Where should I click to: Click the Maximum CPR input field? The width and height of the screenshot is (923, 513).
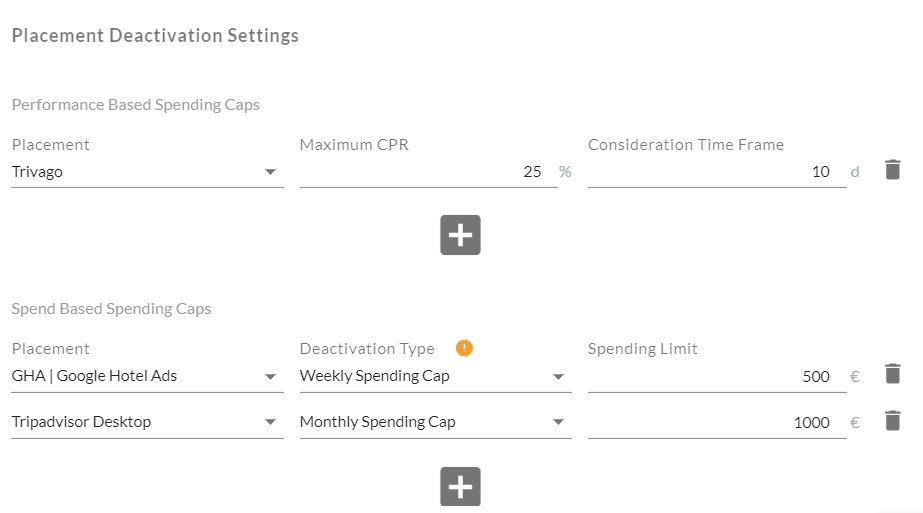click(428, 172)
